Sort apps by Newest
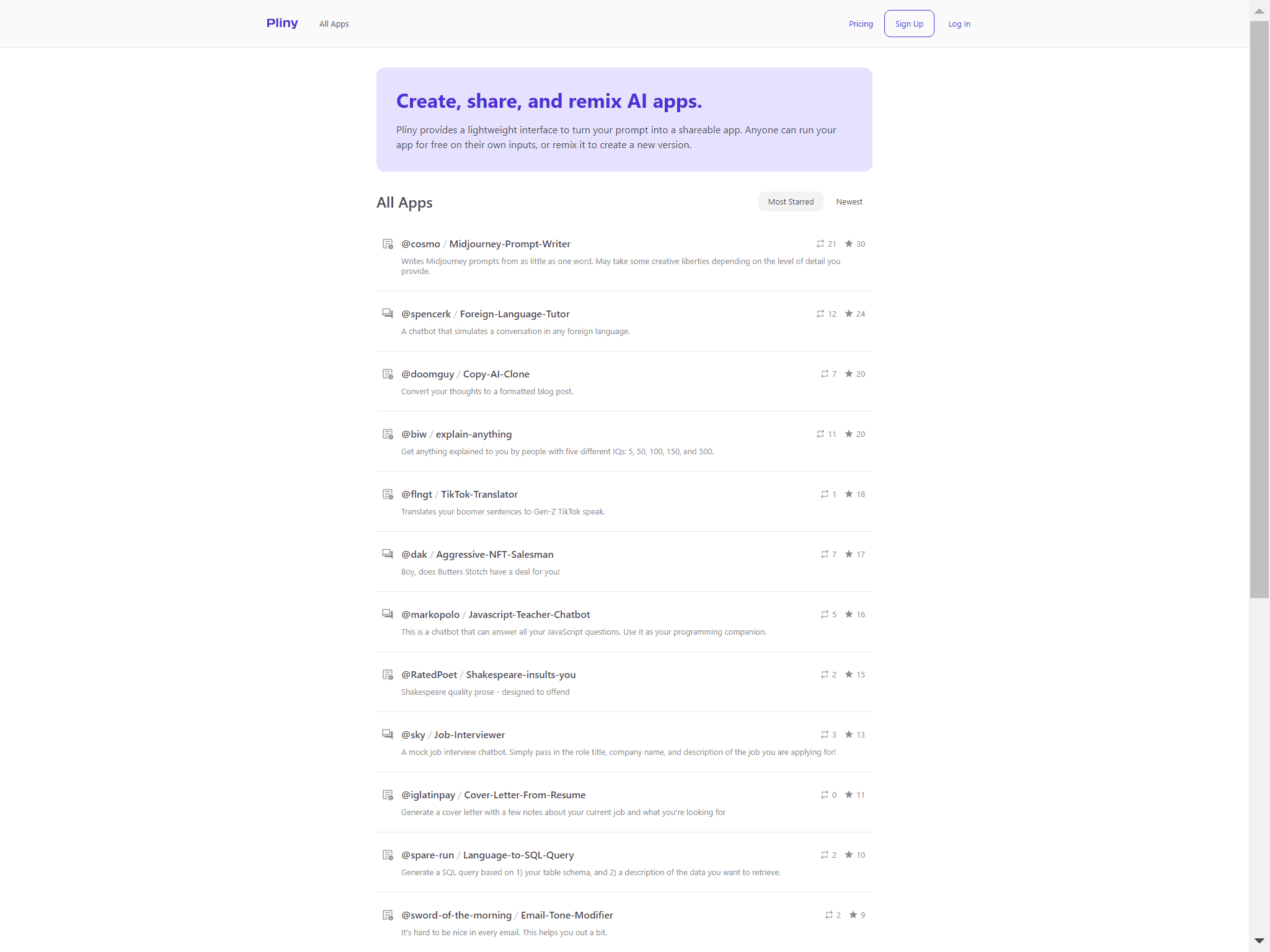This screenshot has width=1270, height=952. pos(849,201)
